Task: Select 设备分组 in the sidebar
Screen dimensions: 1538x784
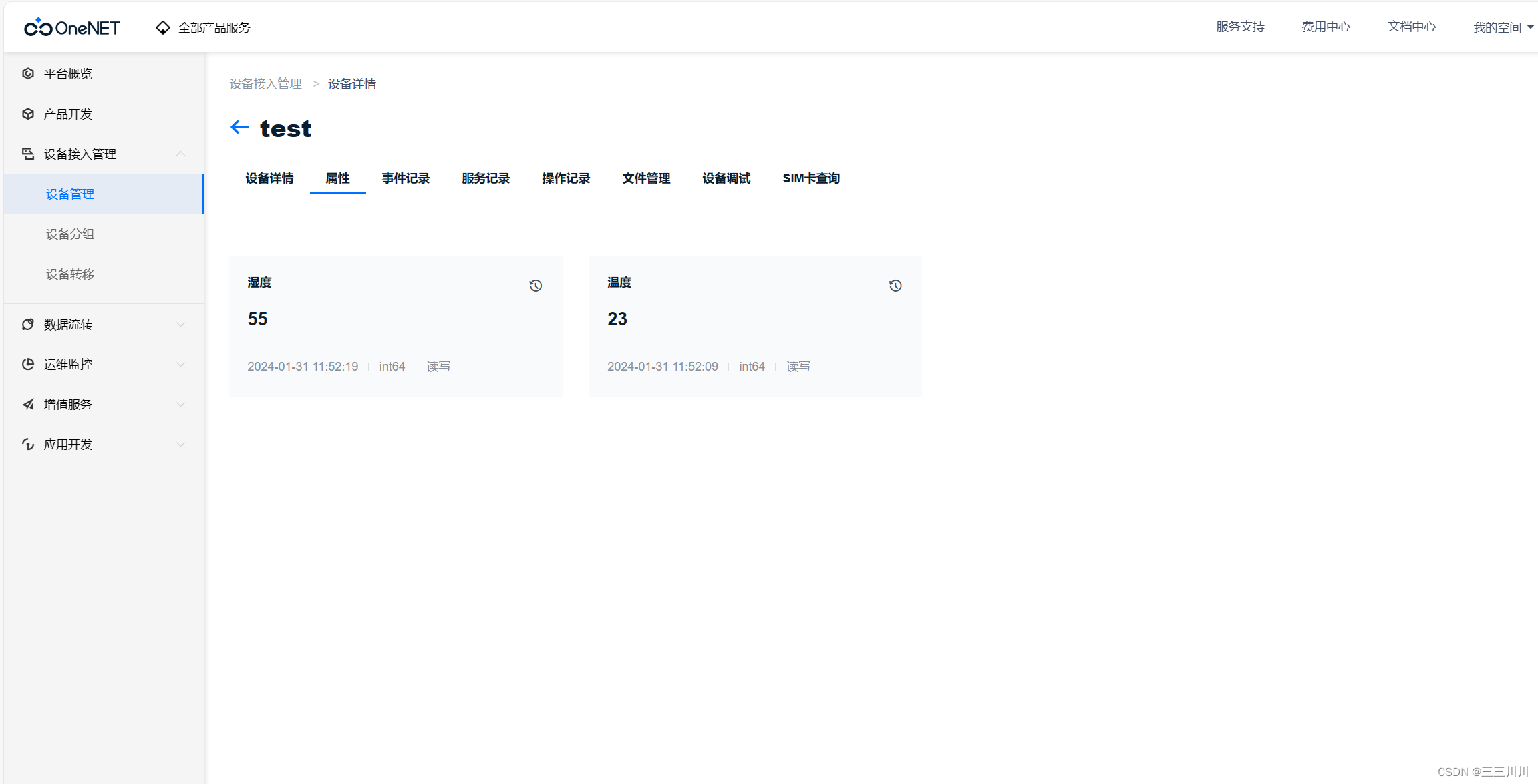Action: pyautogui.click(x=69, y=234)
